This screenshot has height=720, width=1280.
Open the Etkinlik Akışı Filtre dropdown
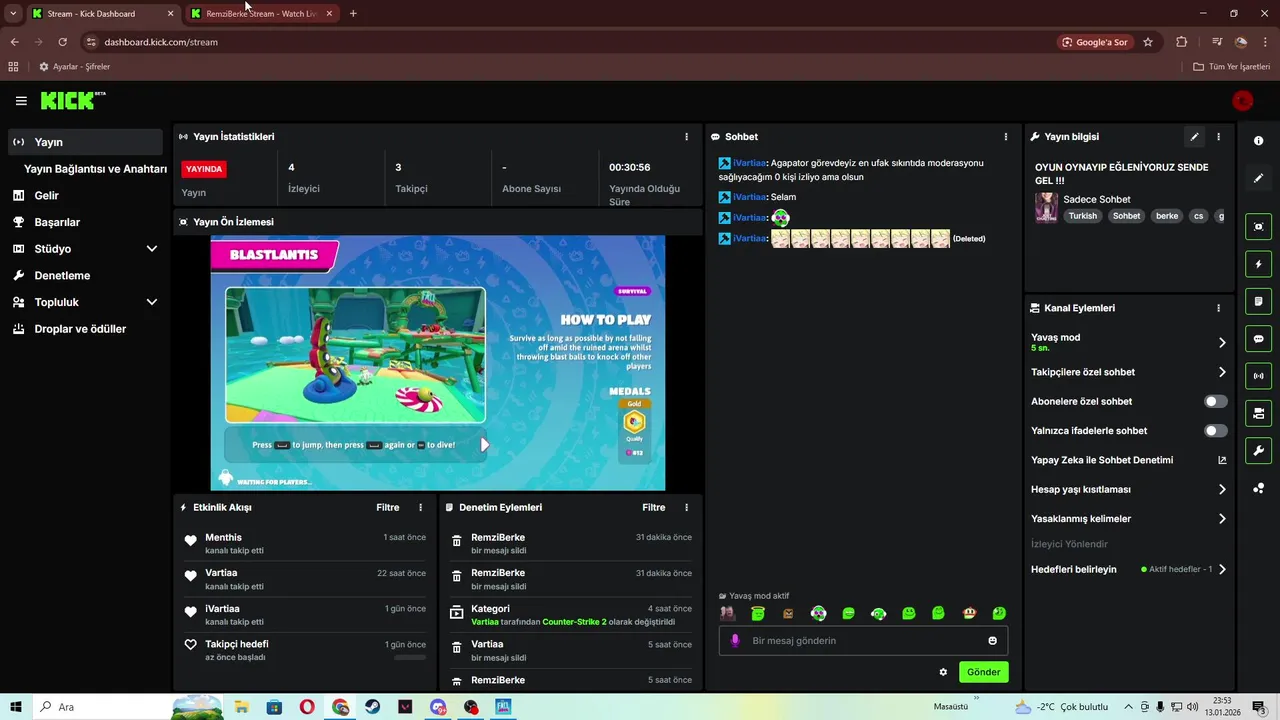click(x=388, y=508)
